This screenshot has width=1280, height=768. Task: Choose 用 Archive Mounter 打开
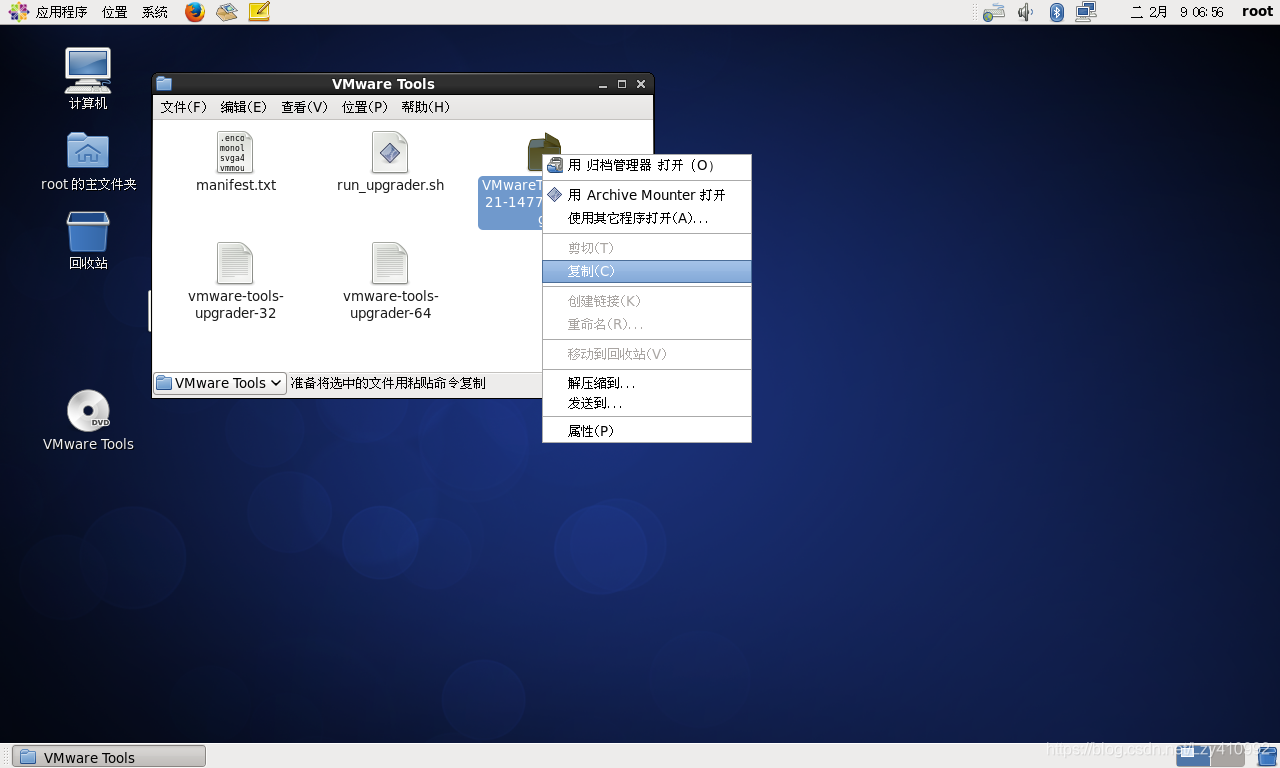click(647, 195)
